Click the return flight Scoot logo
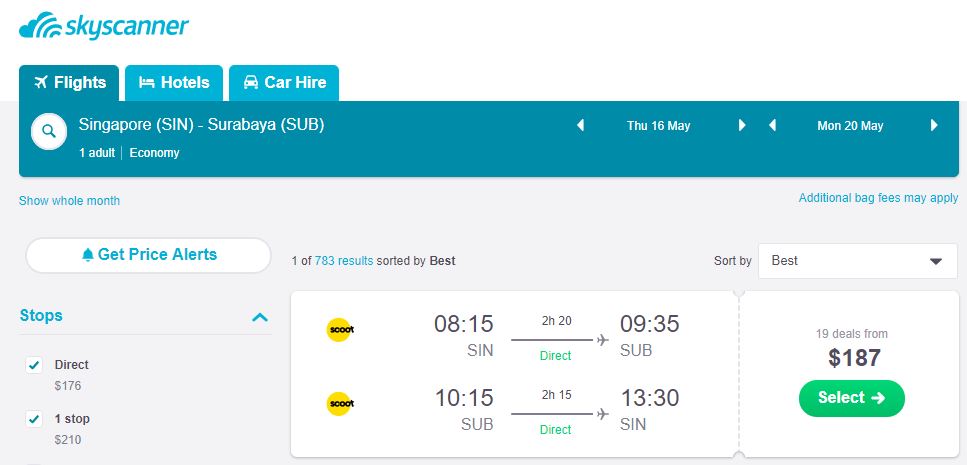Viewport: 967px width, 465px height. coord(340,404)
